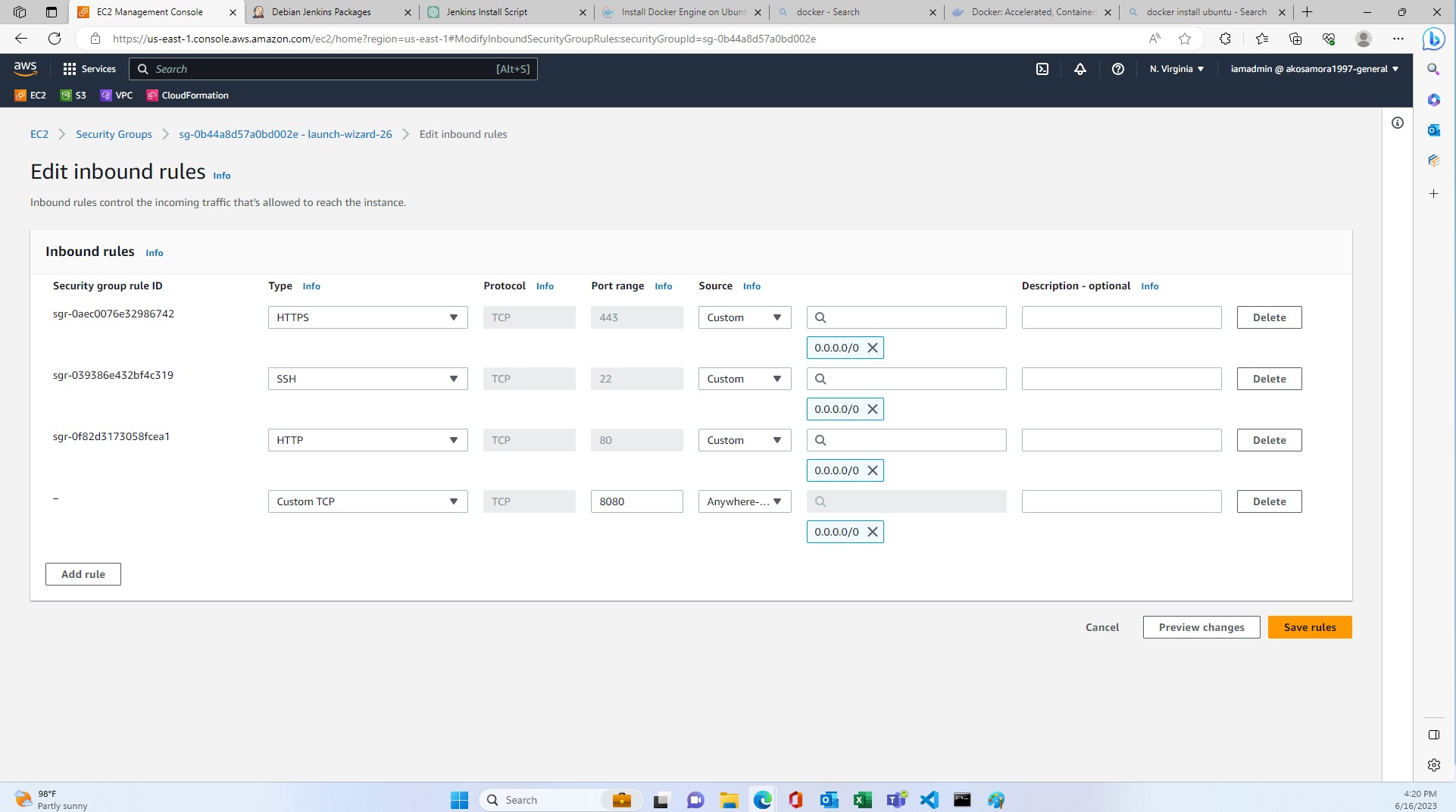Open the AWS help menu
The image size is (1456, 812).
pyautogui.click(x=1117, y=69)
